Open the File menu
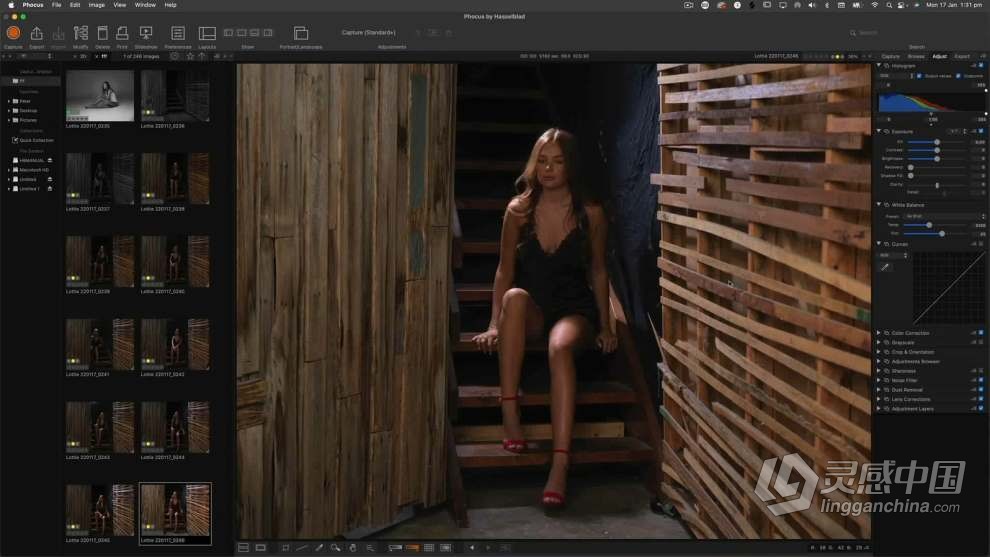 56,5
